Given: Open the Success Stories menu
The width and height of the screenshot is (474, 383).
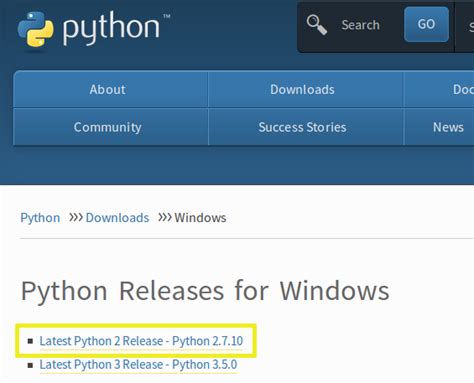Looking at the screenshot, I should click(306, 127).
